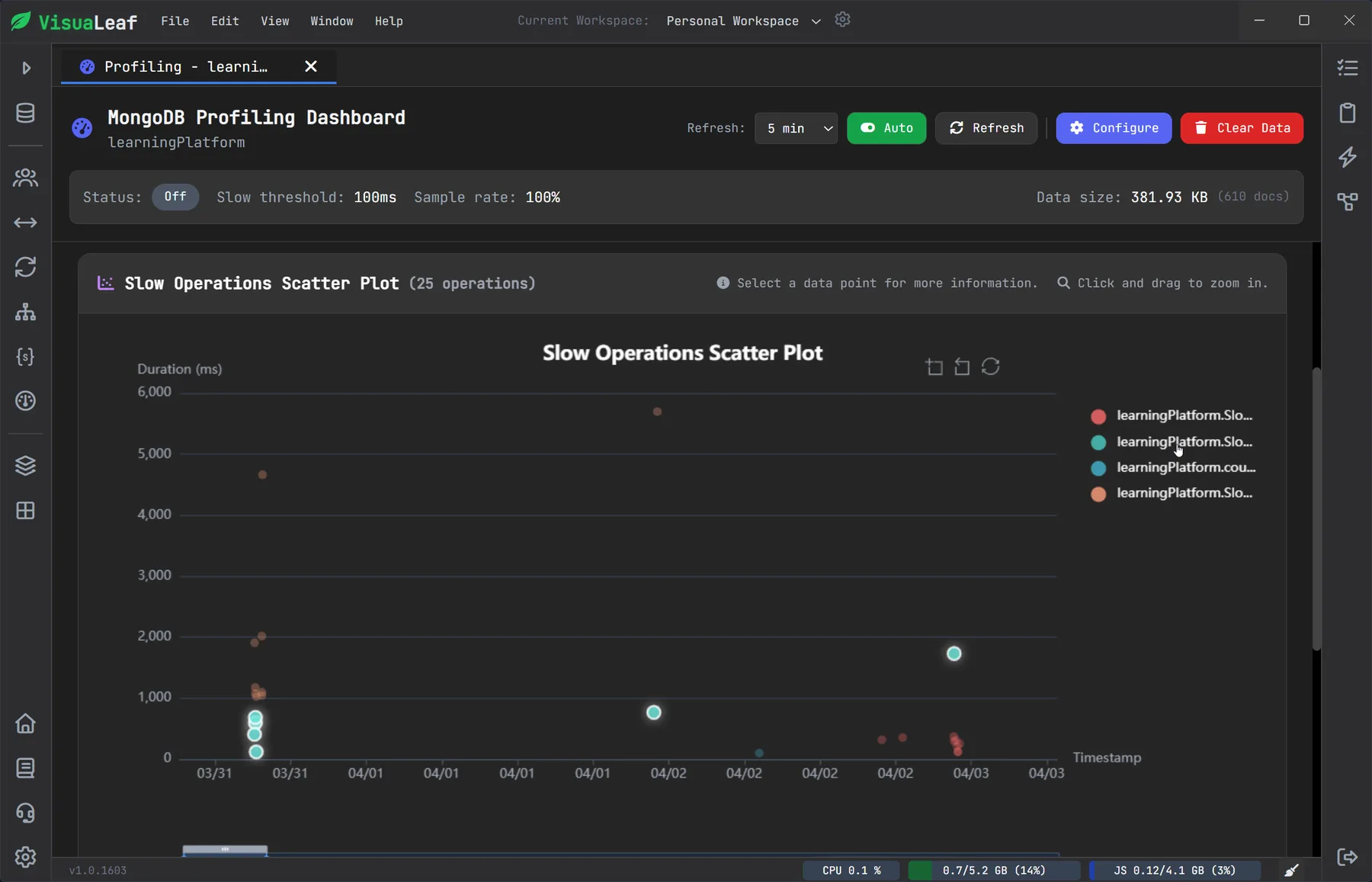Open the View menu
Viewport: 1372px width, 882px height.
(x=275, y=21)
